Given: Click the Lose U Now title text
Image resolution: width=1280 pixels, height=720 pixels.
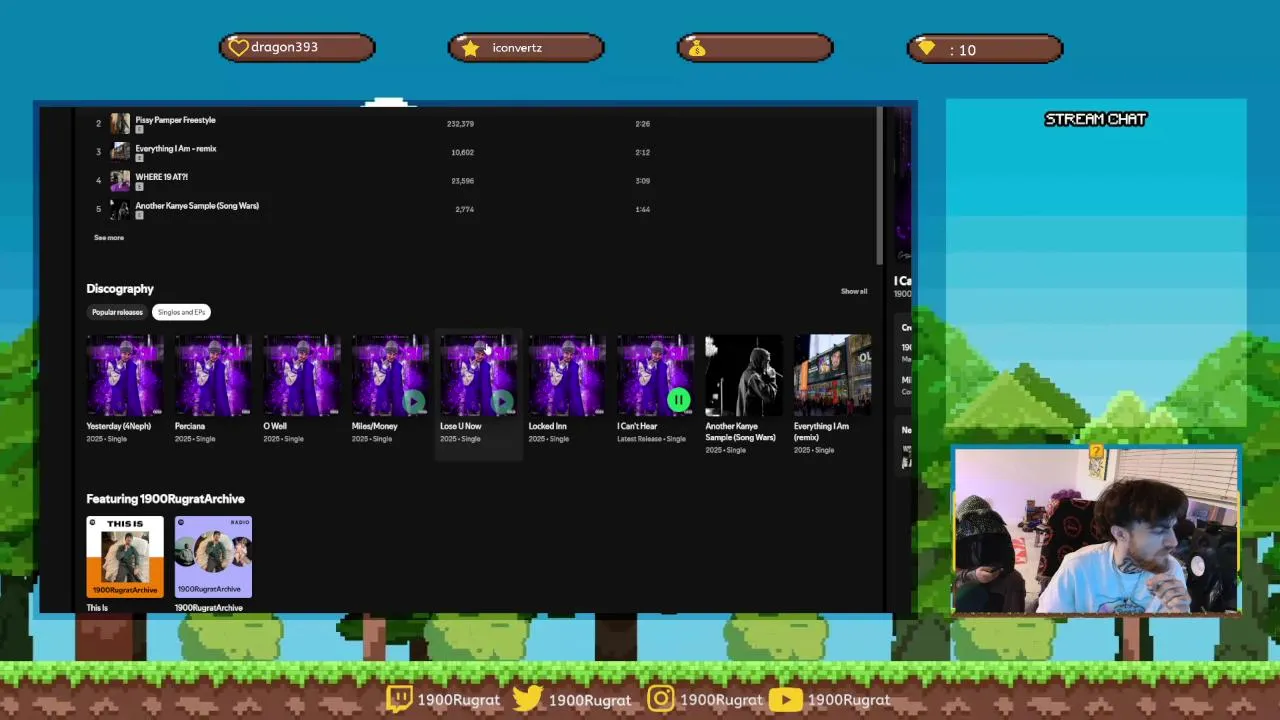Looking at the screenshot, I should pos(460,426).
